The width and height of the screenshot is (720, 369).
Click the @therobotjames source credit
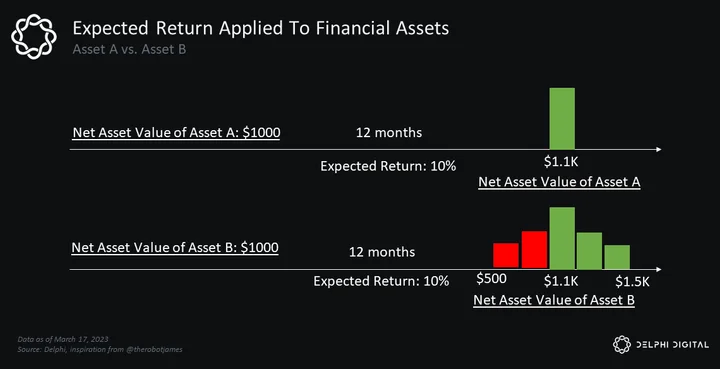158,350
